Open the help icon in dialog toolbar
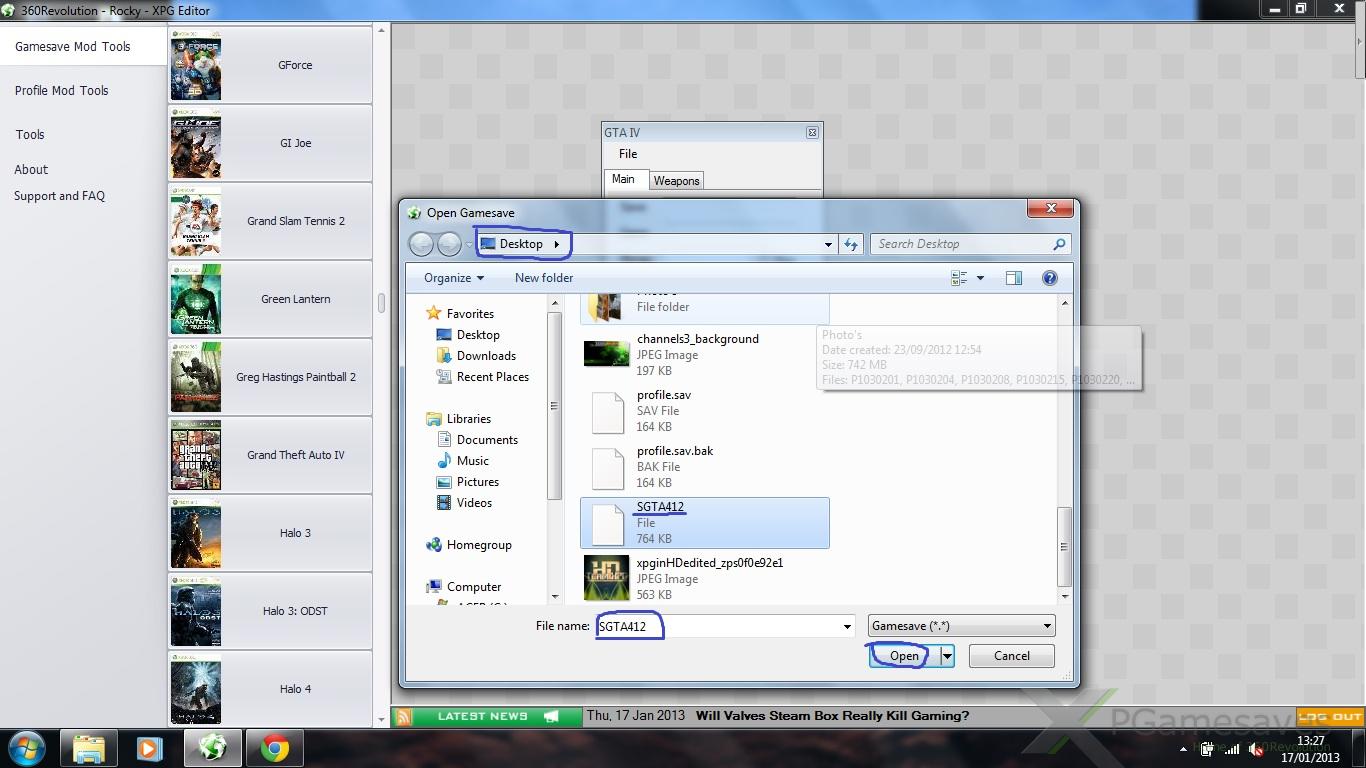Image resolution: width=1366 pixels, height=768 pixels. 1050,278
